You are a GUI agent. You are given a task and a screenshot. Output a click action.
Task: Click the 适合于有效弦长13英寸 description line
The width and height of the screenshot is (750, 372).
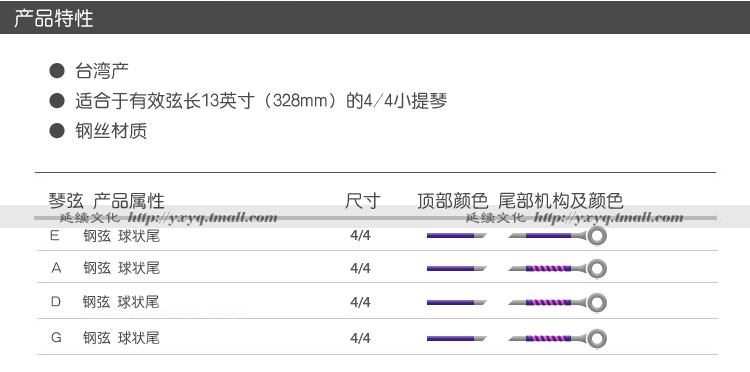[261, 101]
